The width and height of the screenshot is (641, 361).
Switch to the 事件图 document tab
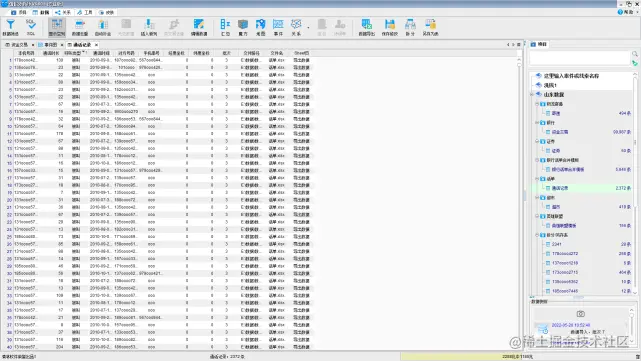[48, 45]
